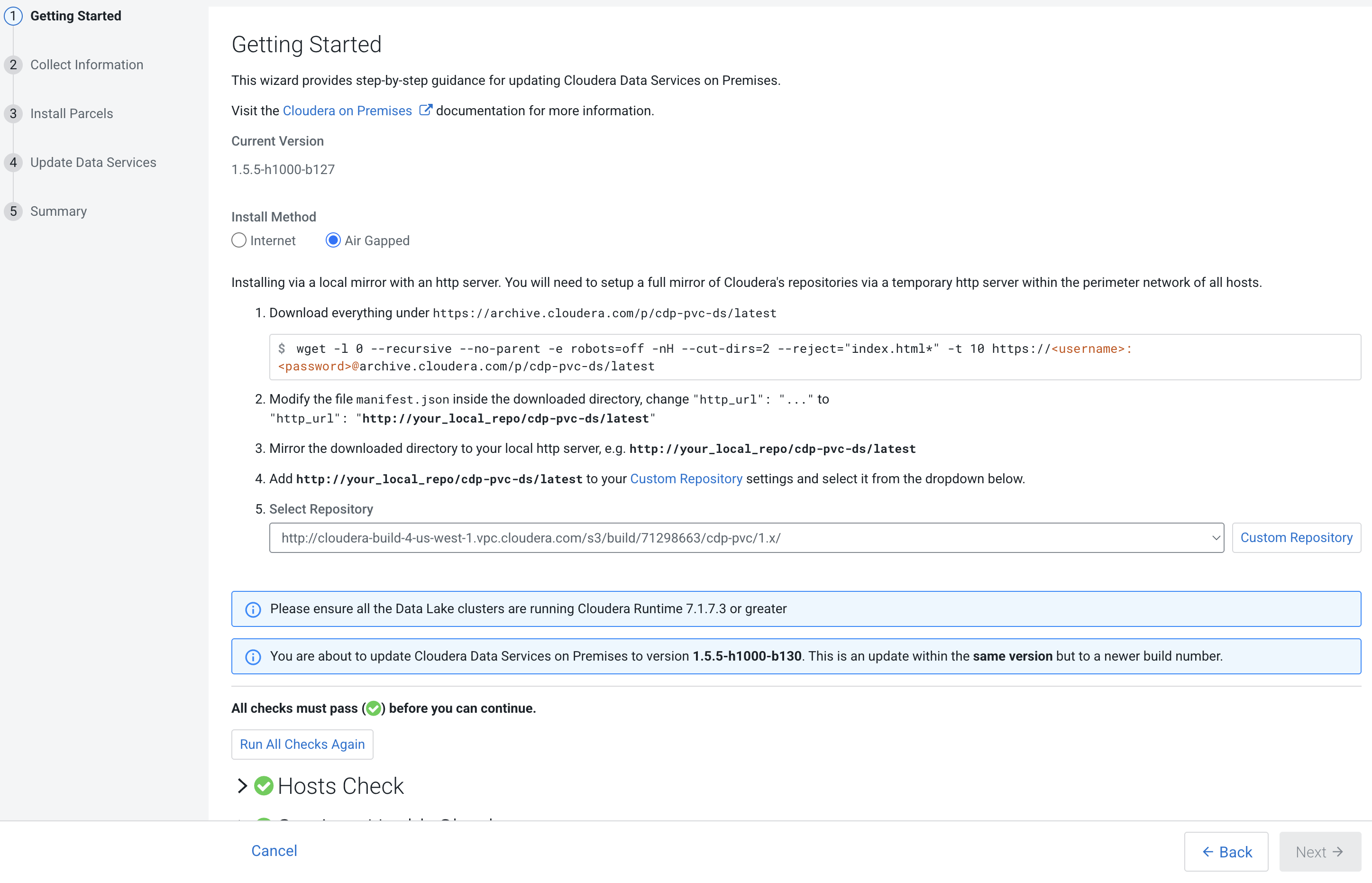Click the step 5 number icon
Image resolution: width=1372 pixels, height=883 pixels.
click(13, 211)
